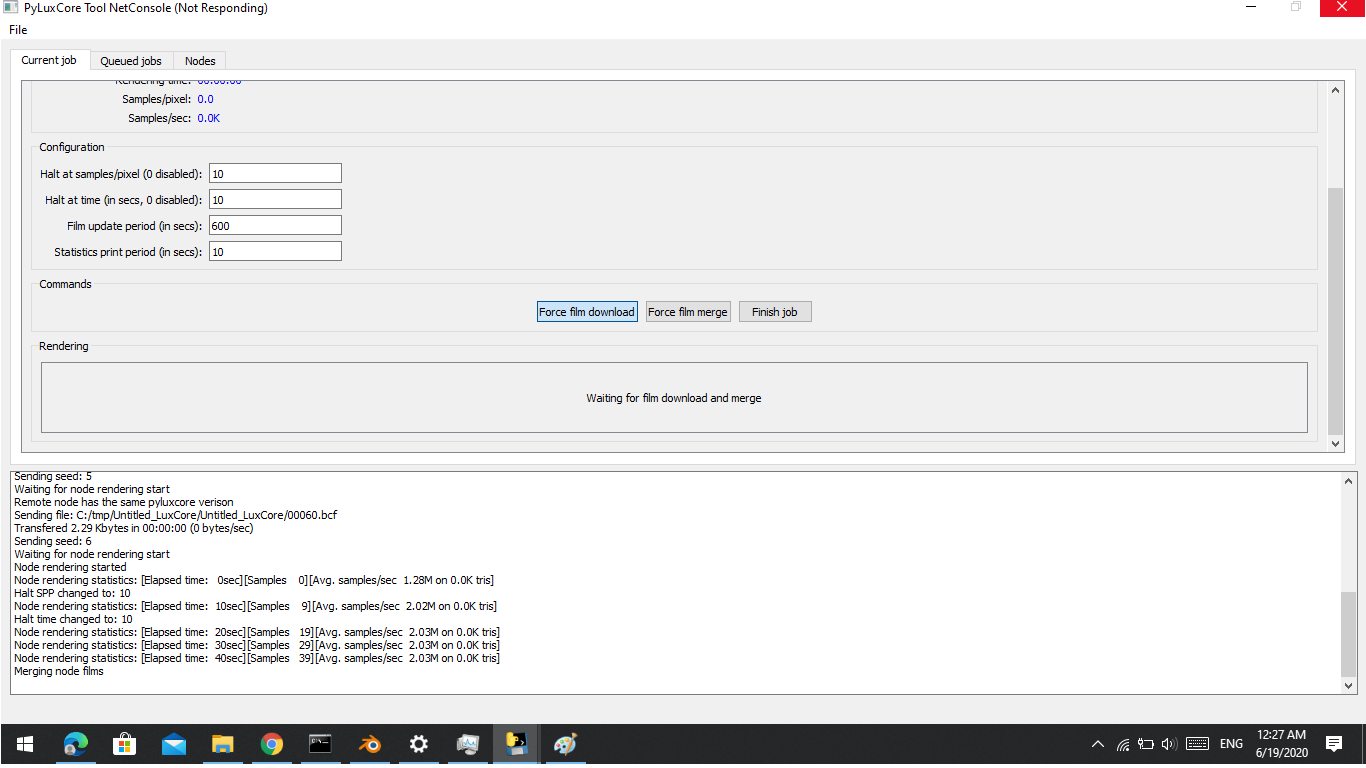
Task: Click the "Sending seed: 6" log line
Action: [x=53, y=541]
